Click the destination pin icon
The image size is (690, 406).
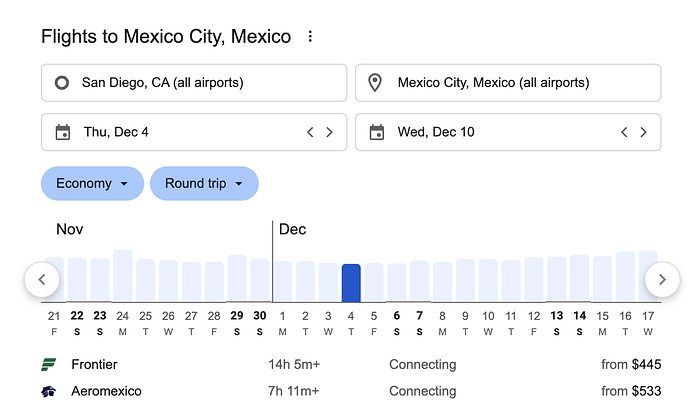(376, 83)
